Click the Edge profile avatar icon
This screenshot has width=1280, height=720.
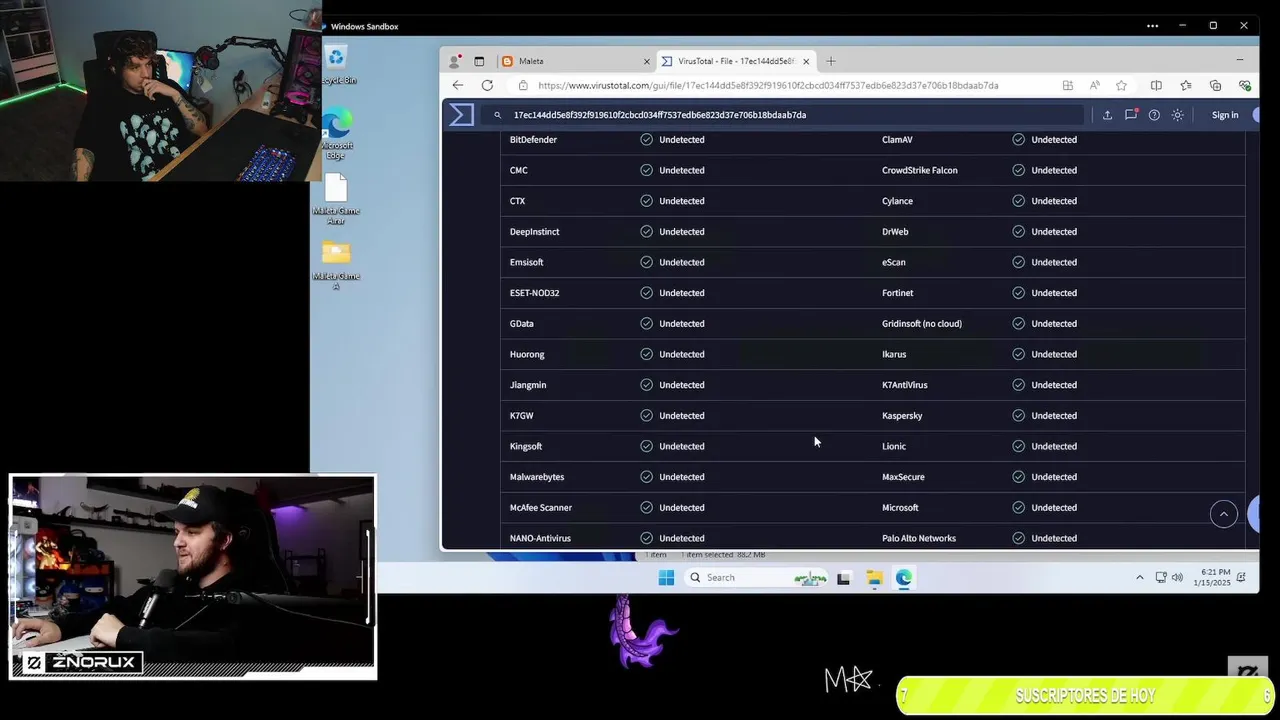click(455, 61)
